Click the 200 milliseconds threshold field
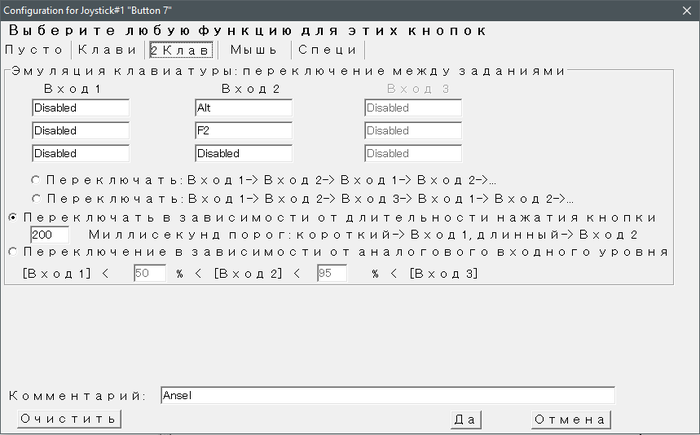The height and width of the screenshot is (435, 700). point(49,234)
